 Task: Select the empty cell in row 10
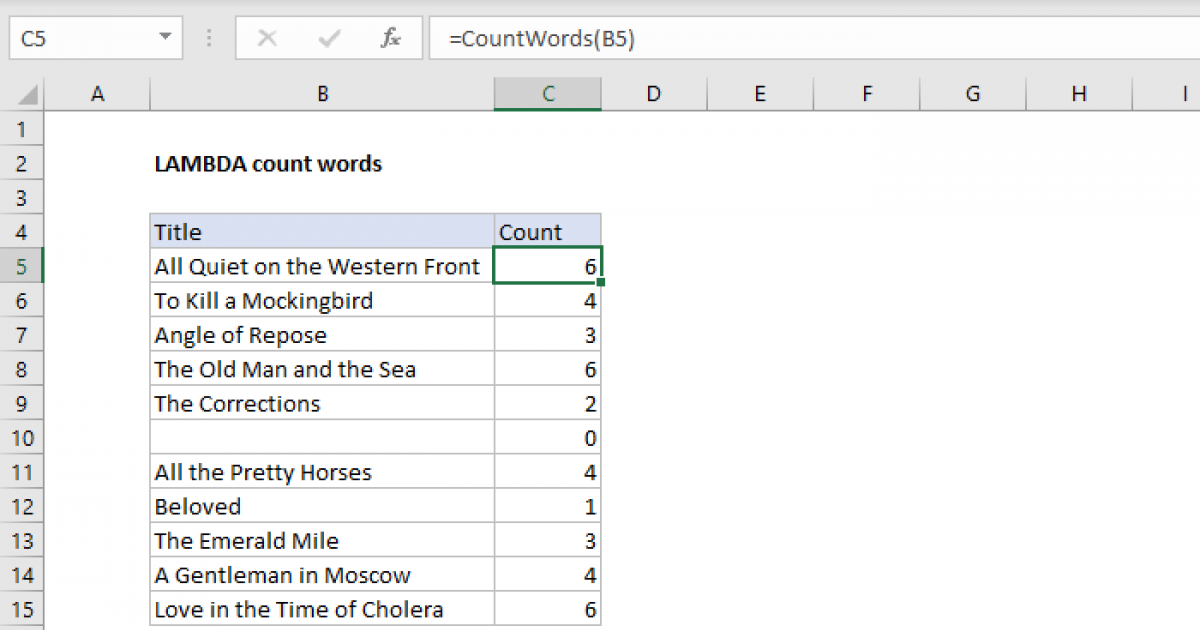322,437
